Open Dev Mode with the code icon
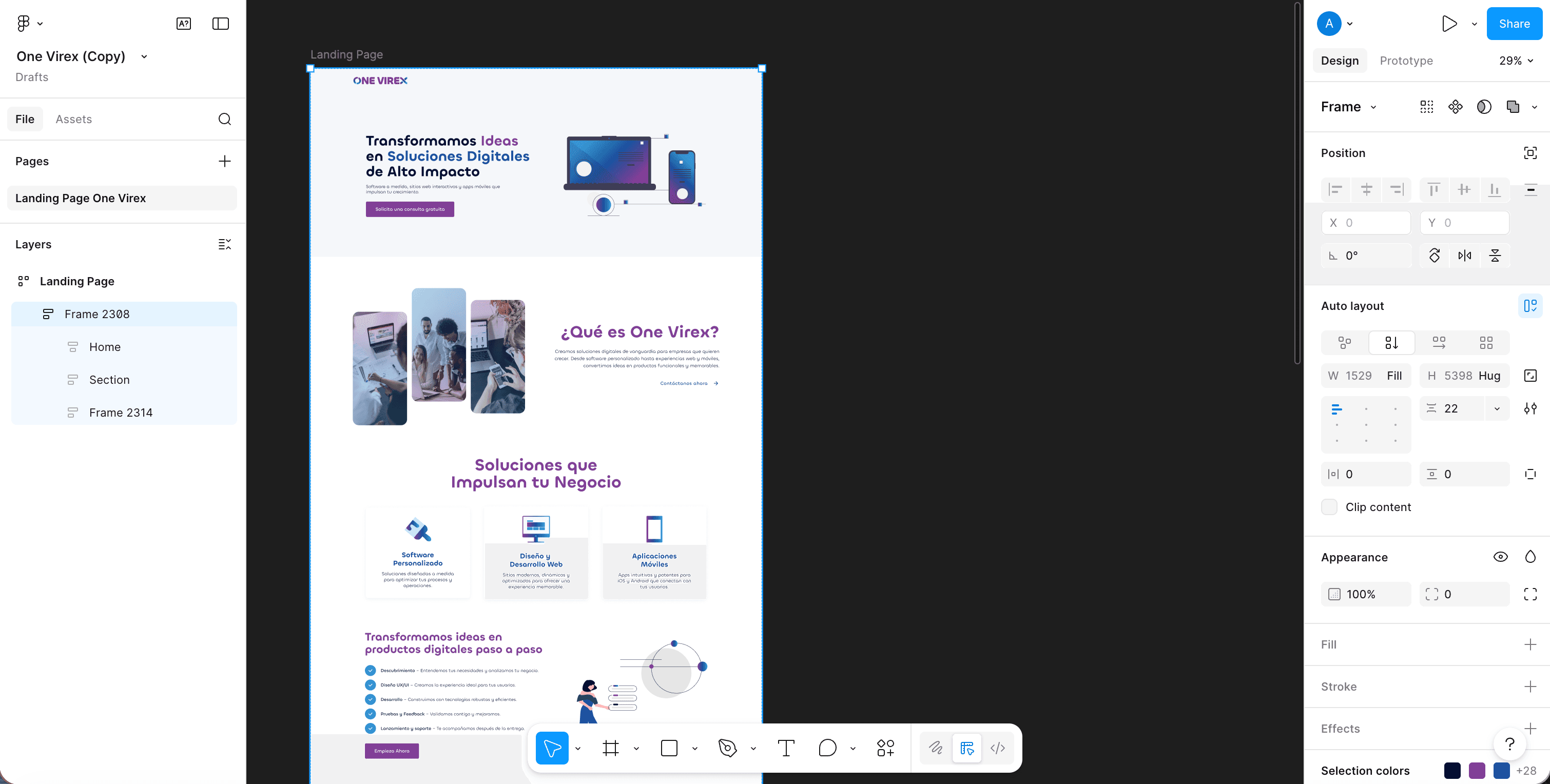The height and width of the screenshot is (784, 1550). [998, 748]
